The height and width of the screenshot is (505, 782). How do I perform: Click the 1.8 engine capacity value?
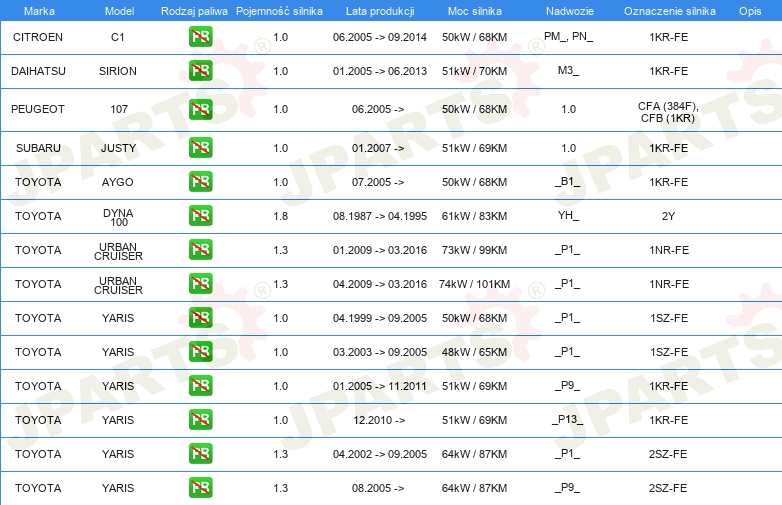pos(281,216)
